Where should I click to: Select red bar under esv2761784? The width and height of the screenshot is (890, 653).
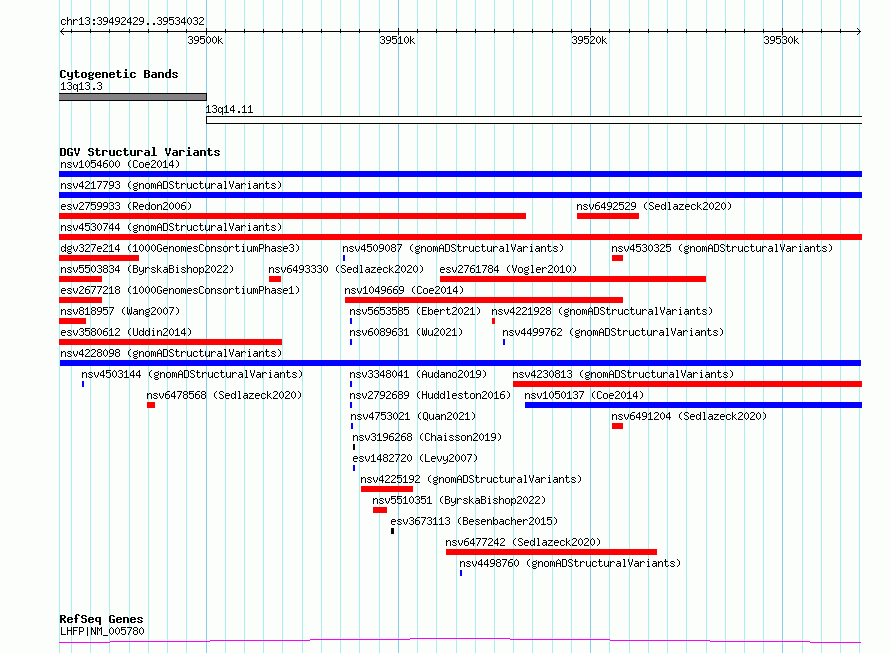(573, 279)
